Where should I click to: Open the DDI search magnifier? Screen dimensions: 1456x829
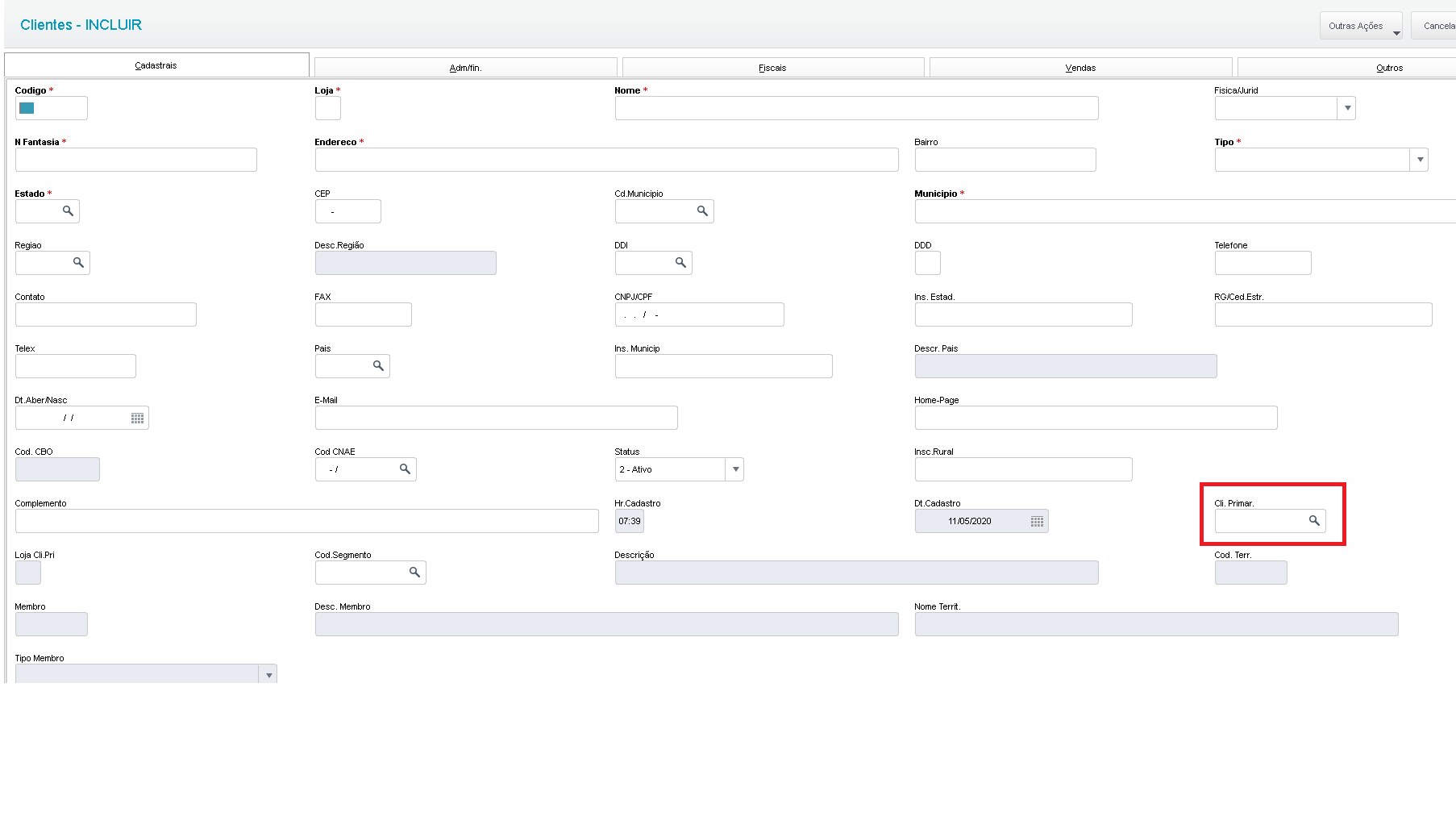[x=681, y=262]
